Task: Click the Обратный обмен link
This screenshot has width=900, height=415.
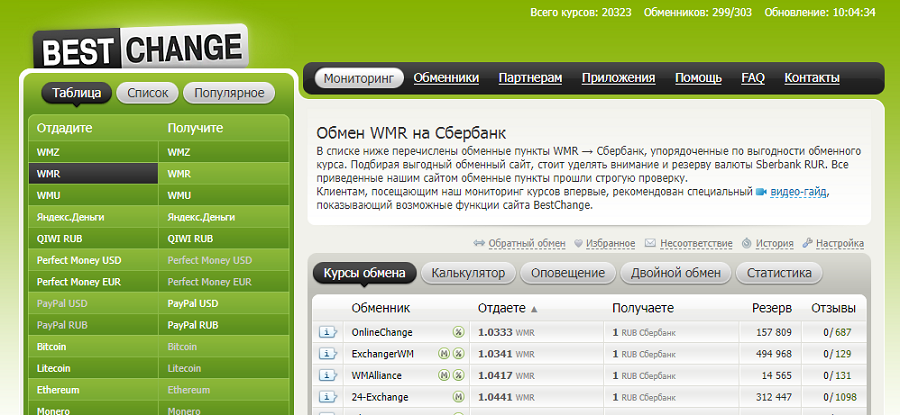Action: click(x=527, y=243)
